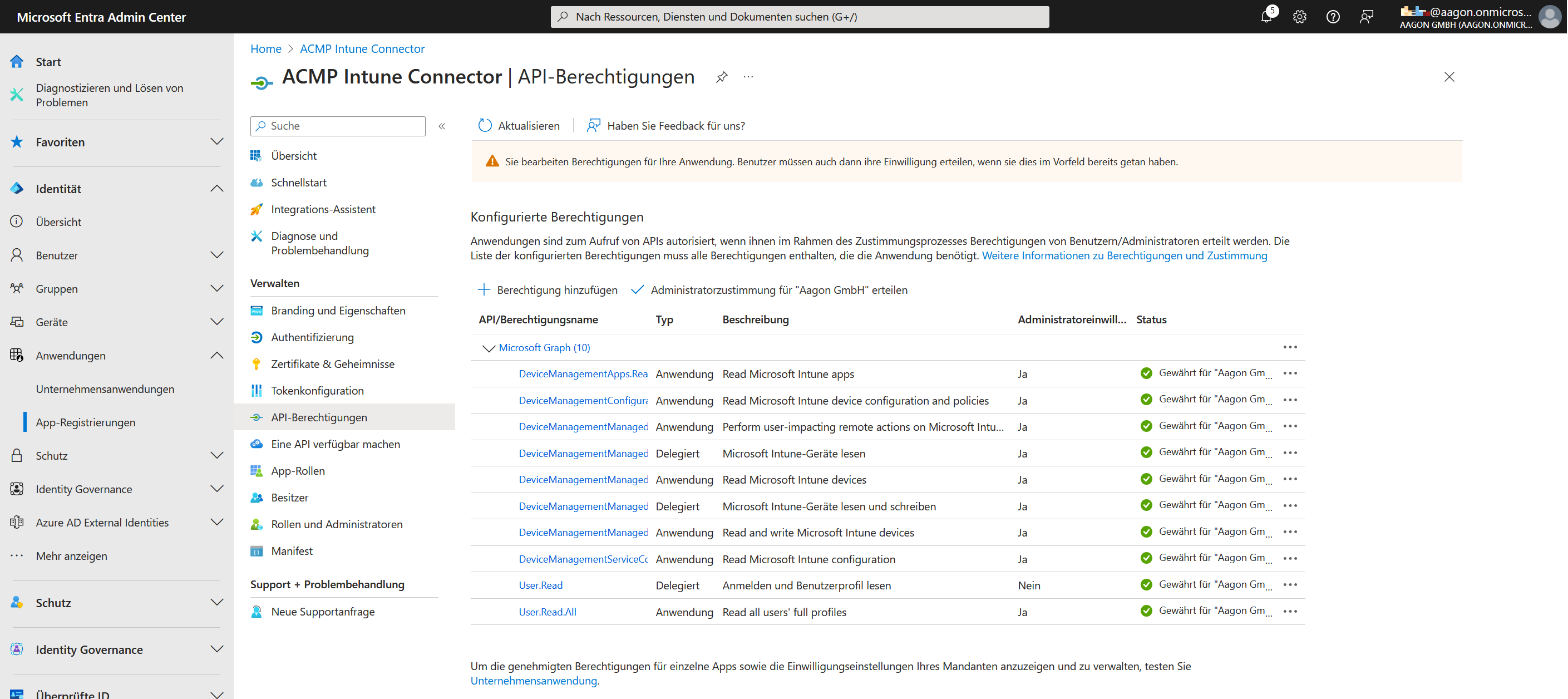Viewport: 1568px width, 699px height.
Task: Collapse the Identität section
Action: [x=216, y=188]
